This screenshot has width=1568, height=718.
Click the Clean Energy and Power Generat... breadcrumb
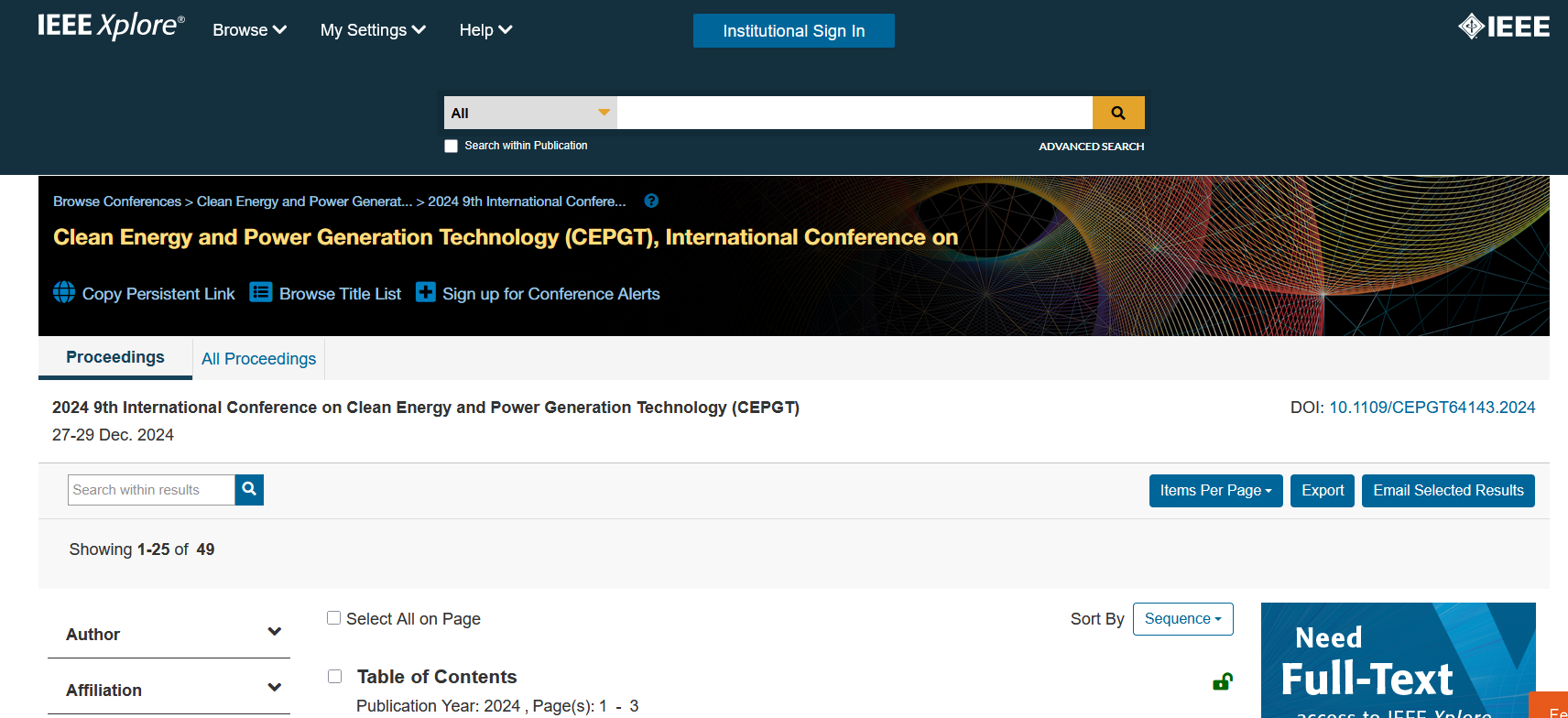(x=305, y=201)
